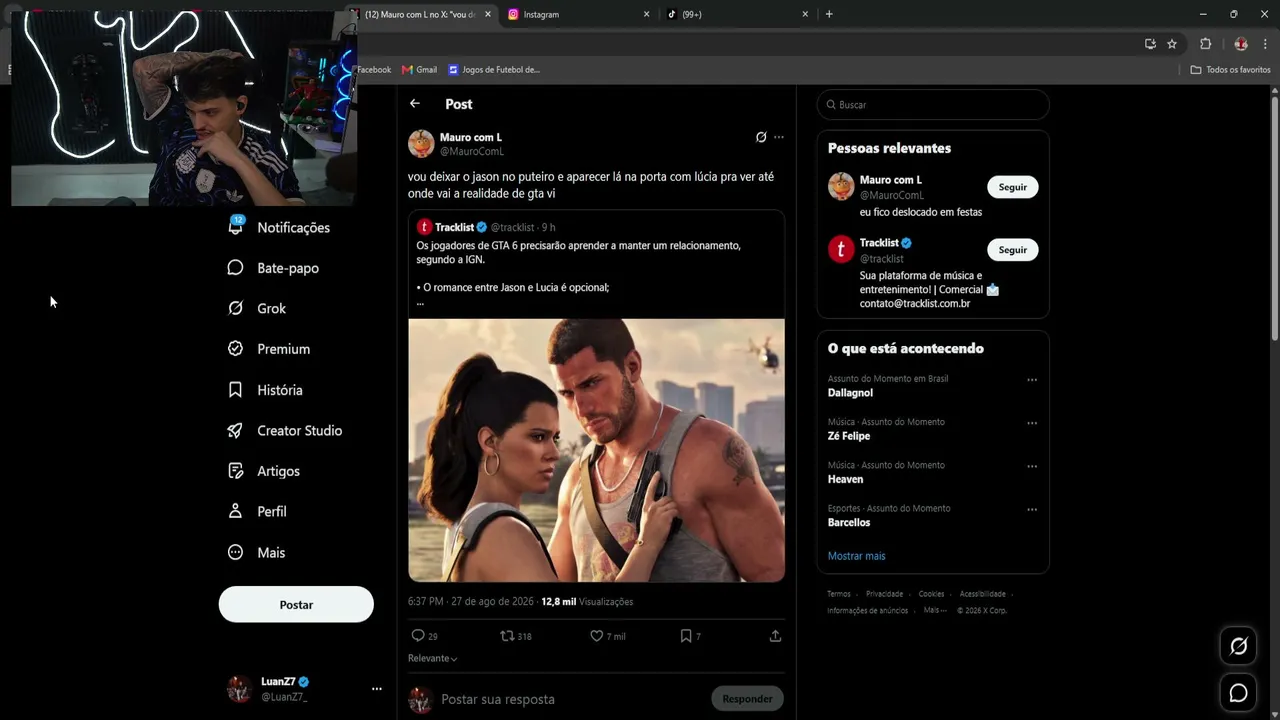Open the Jogos de Futebol bookmark
The image size is (1280, 720).
(494, 70)
